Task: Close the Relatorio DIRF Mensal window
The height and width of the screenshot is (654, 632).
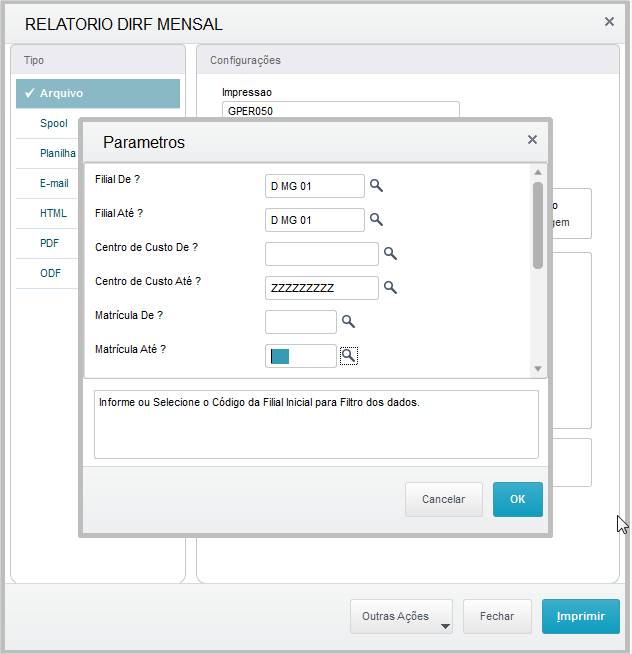Action: (x=609, y=22)
